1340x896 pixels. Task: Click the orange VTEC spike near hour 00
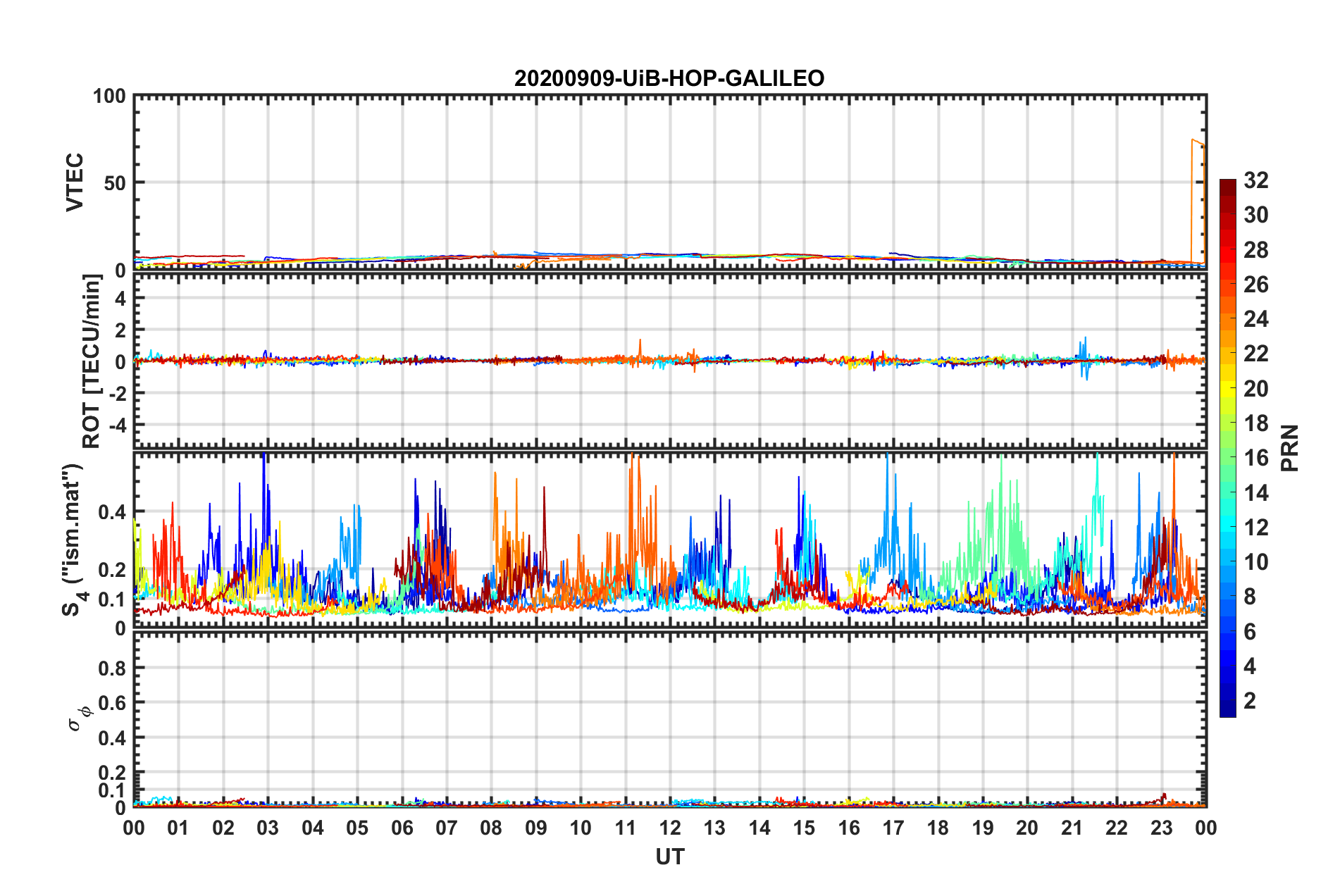[x=1198, y=201]
